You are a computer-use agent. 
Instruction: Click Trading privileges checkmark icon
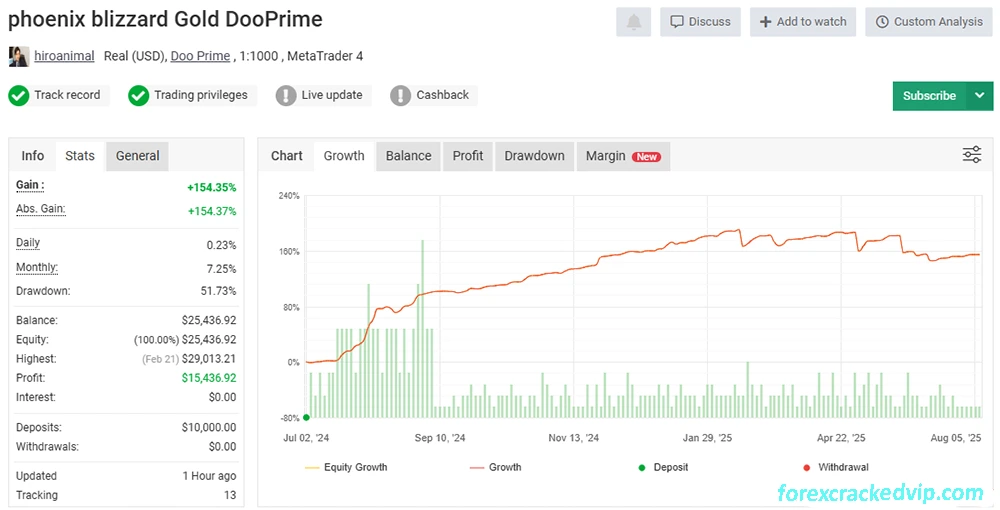[138, 96]
